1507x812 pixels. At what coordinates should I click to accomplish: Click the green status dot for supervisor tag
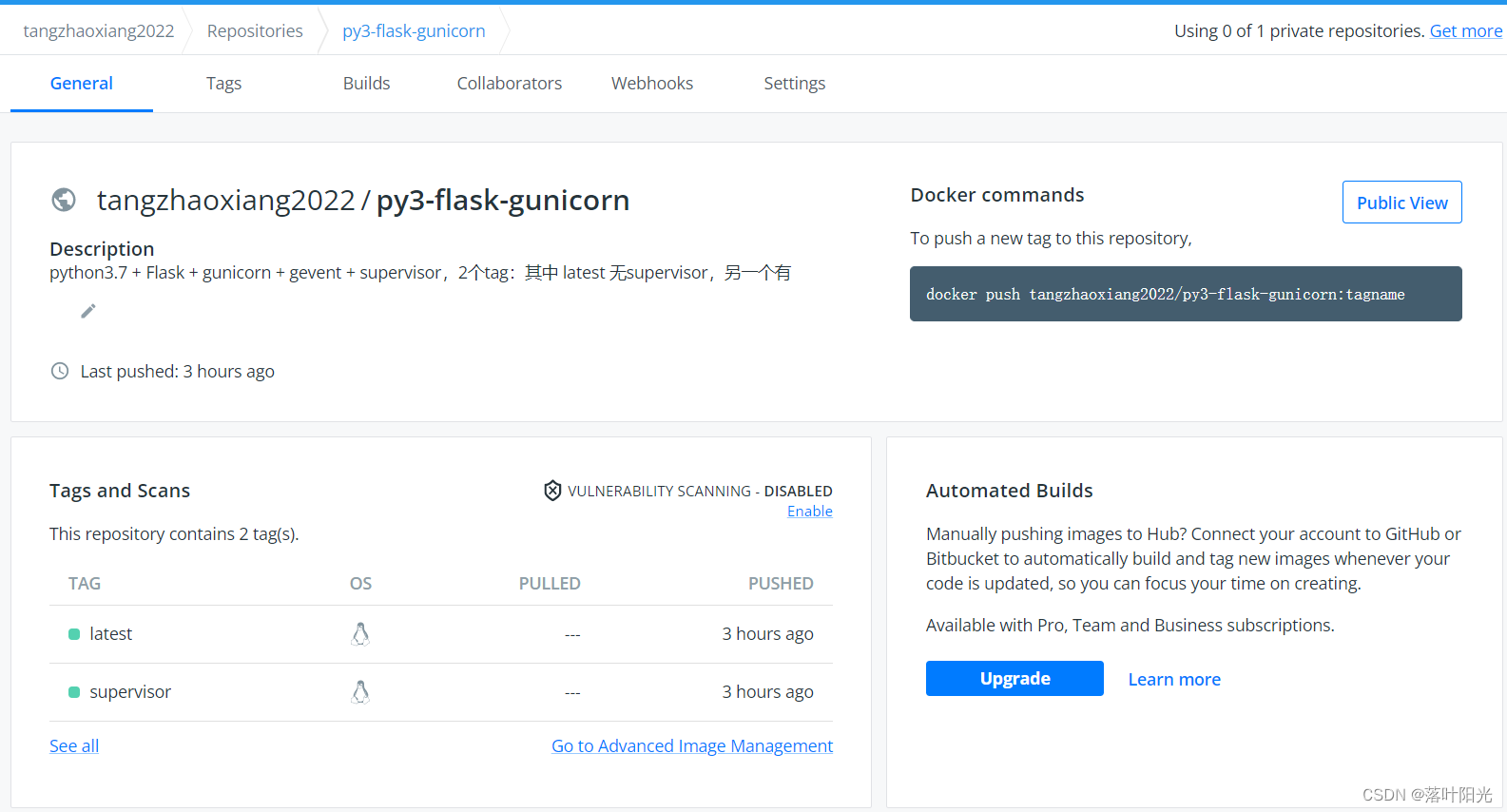(74, 692)
